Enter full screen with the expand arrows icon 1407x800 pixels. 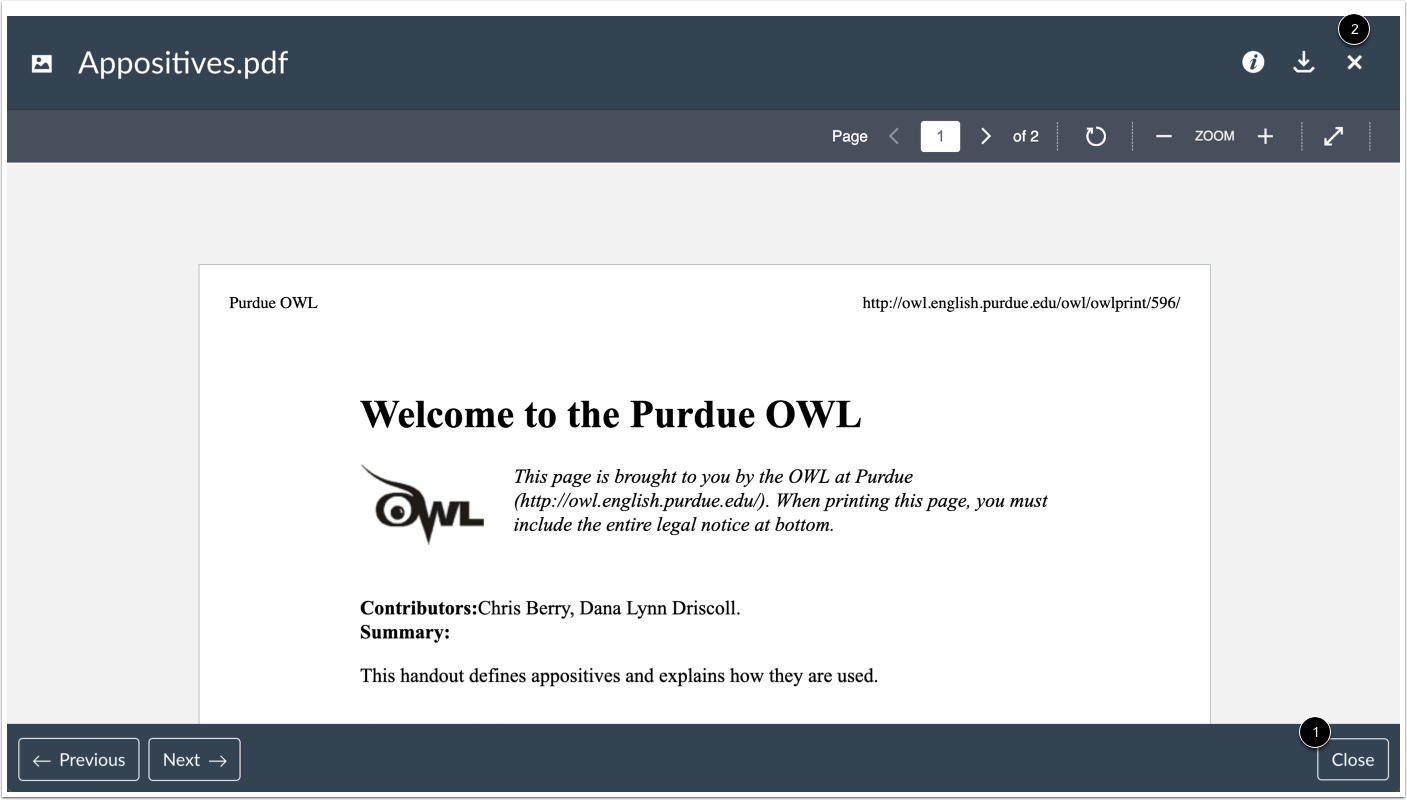click(x=1334, y=136)
